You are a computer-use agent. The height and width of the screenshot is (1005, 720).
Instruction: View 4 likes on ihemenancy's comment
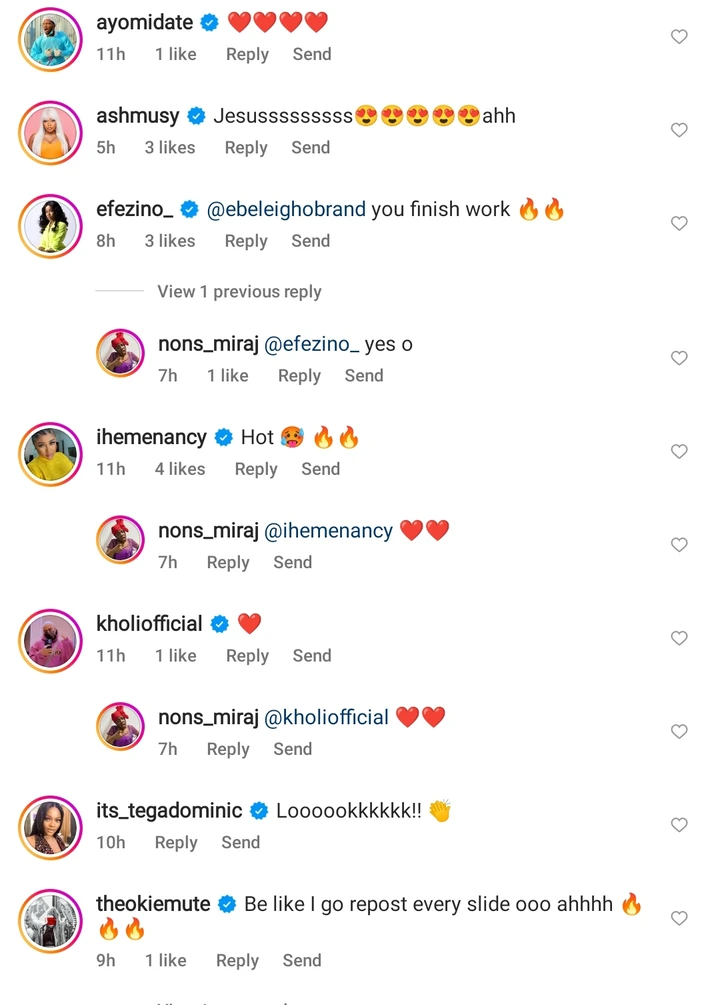(180, 469)
